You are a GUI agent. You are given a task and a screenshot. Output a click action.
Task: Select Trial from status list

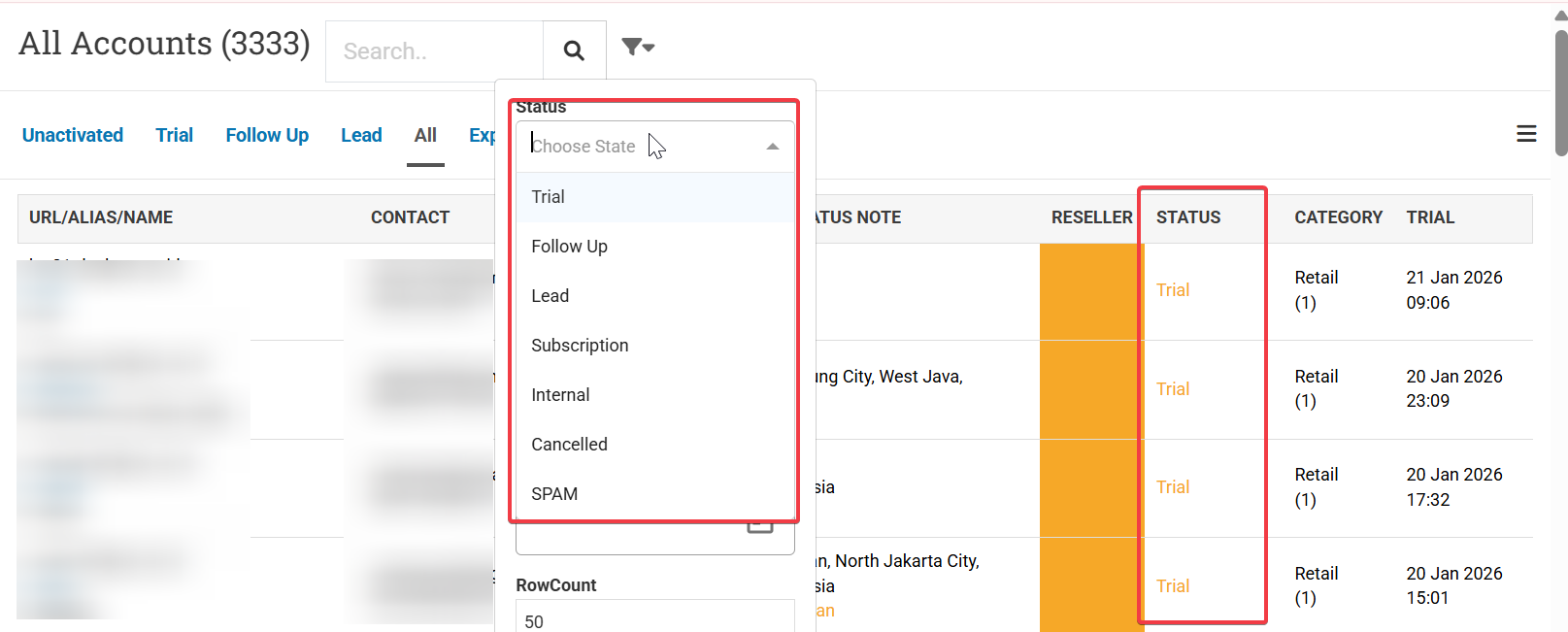549,197
